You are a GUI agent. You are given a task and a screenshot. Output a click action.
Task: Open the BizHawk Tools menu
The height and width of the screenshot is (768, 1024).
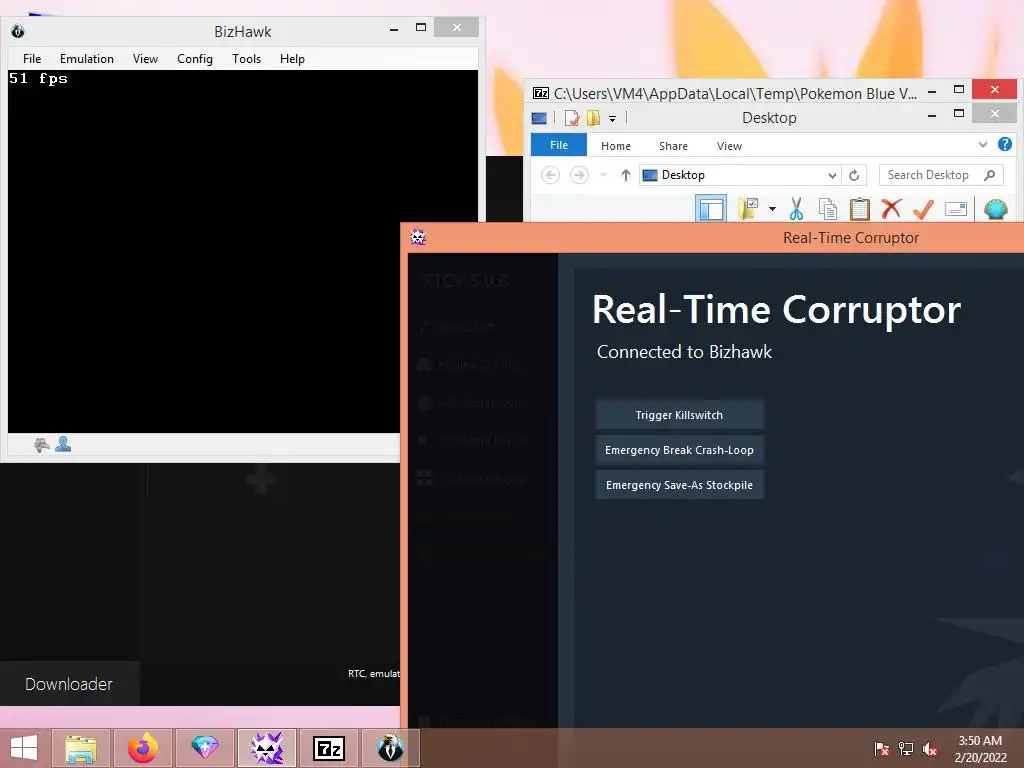coord(246,59)
